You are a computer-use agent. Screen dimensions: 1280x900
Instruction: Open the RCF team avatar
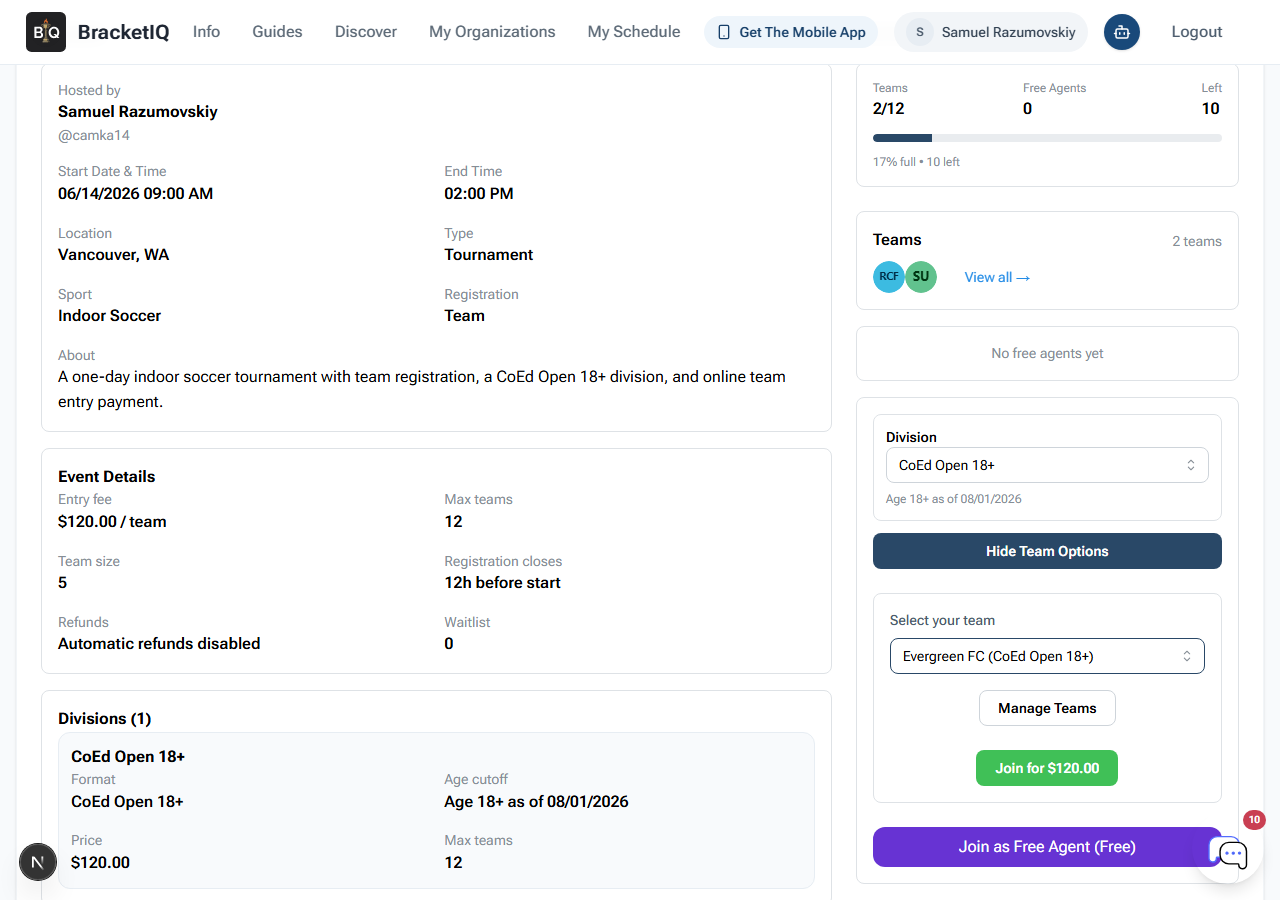click(889, 277)
